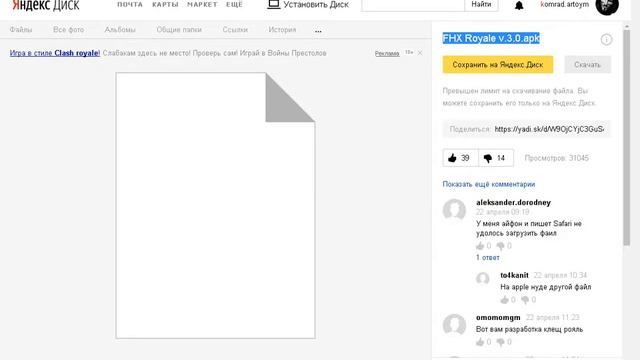Image resolution: width=640 pixels, height=360 pixels.
Task: Upvote aleksander.dorodney's comment
Action: (x=480, y=246)
